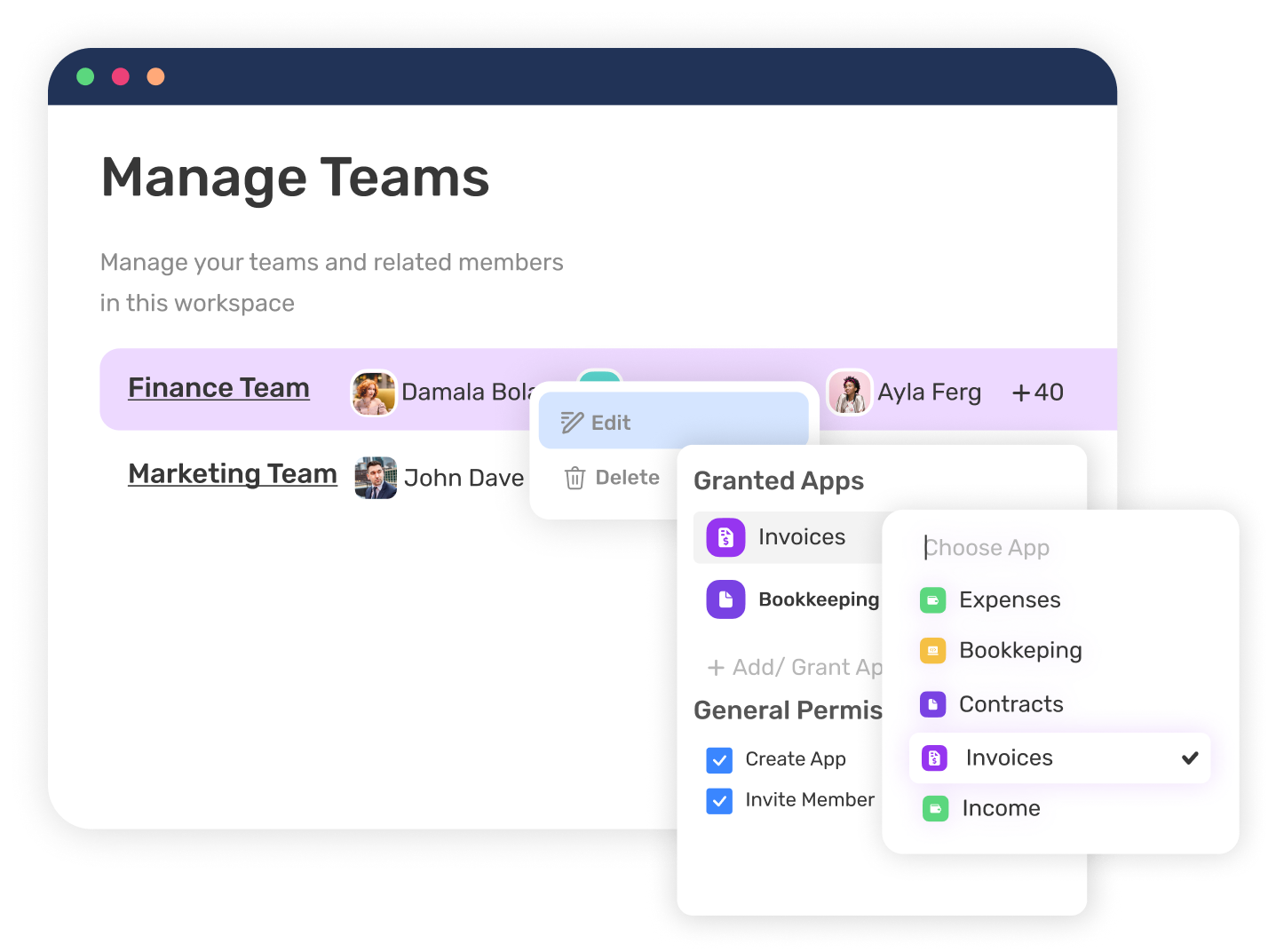
Task: Click the yellow Bookkeping app icon
Action: point(933,651)
